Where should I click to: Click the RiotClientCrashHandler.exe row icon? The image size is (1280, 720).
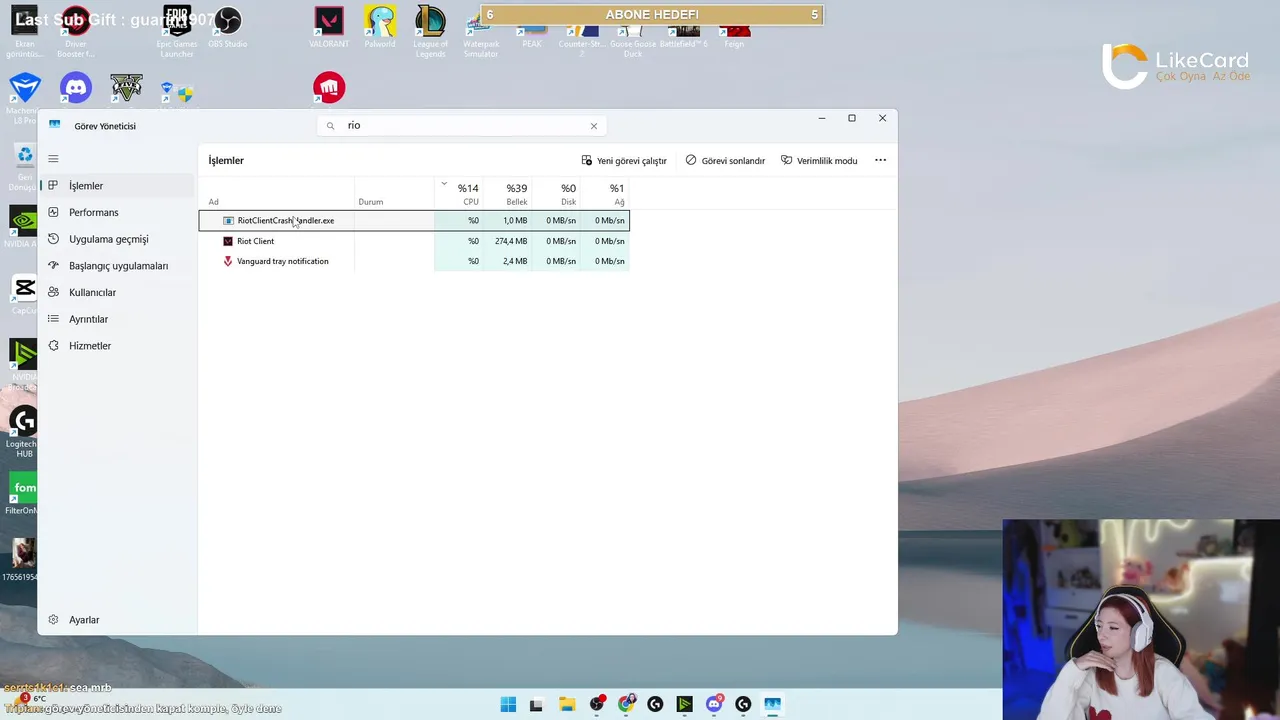tap(228, 220)
